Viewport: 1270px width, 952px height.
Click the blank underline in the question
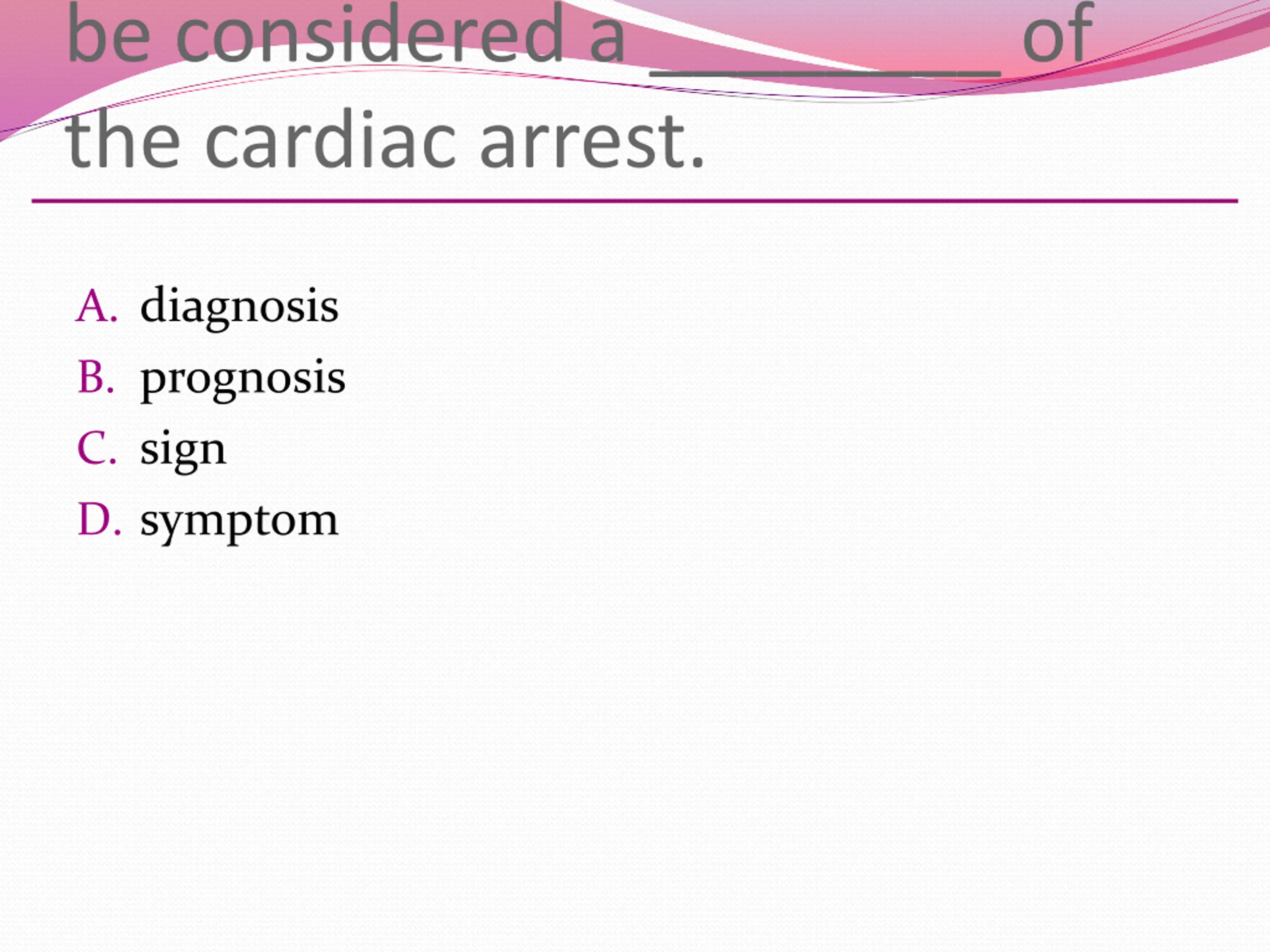[x=825, y=73]
